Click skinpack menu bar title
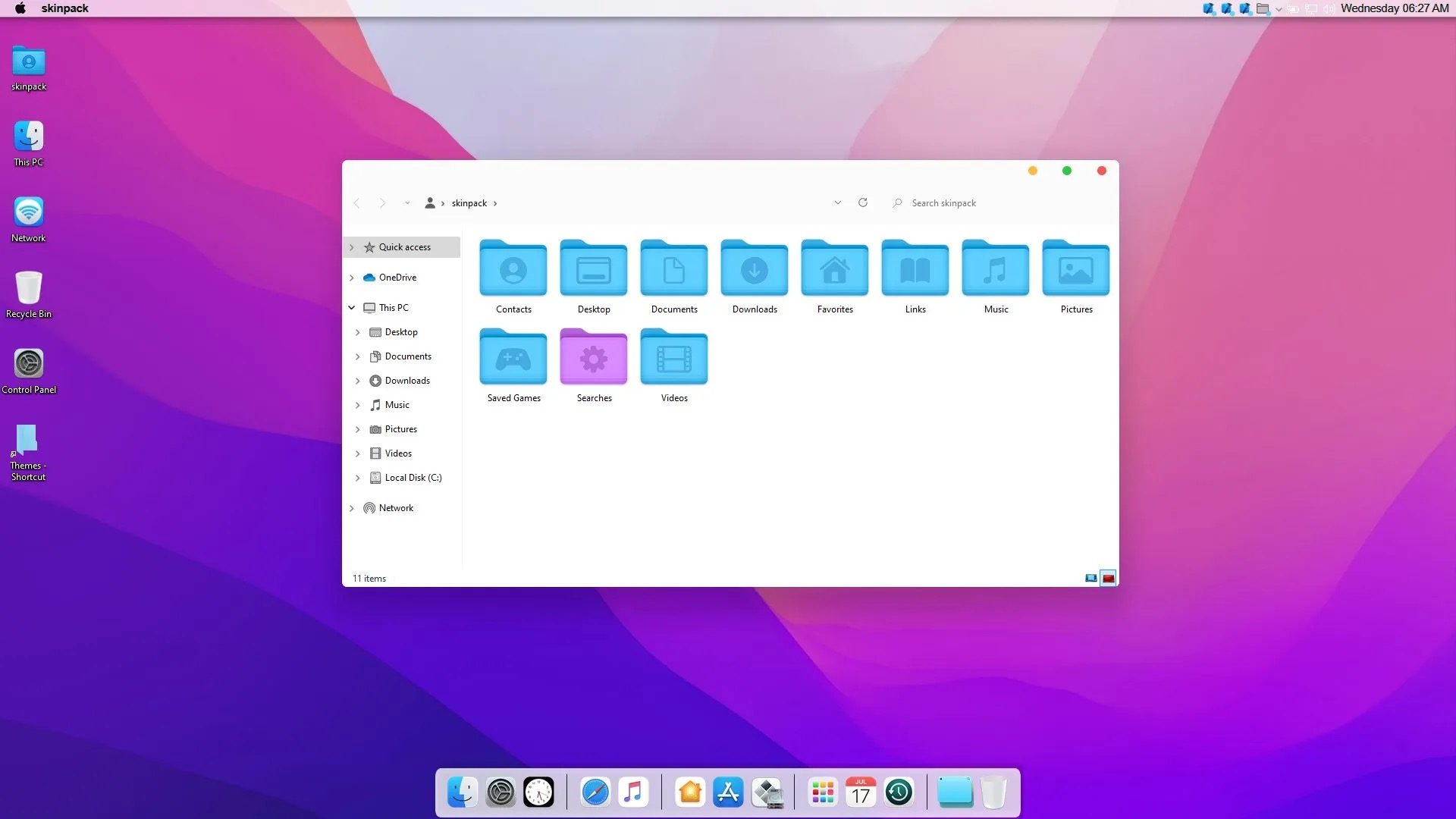The image size is (1456, 819). click(x=64, y=8)
